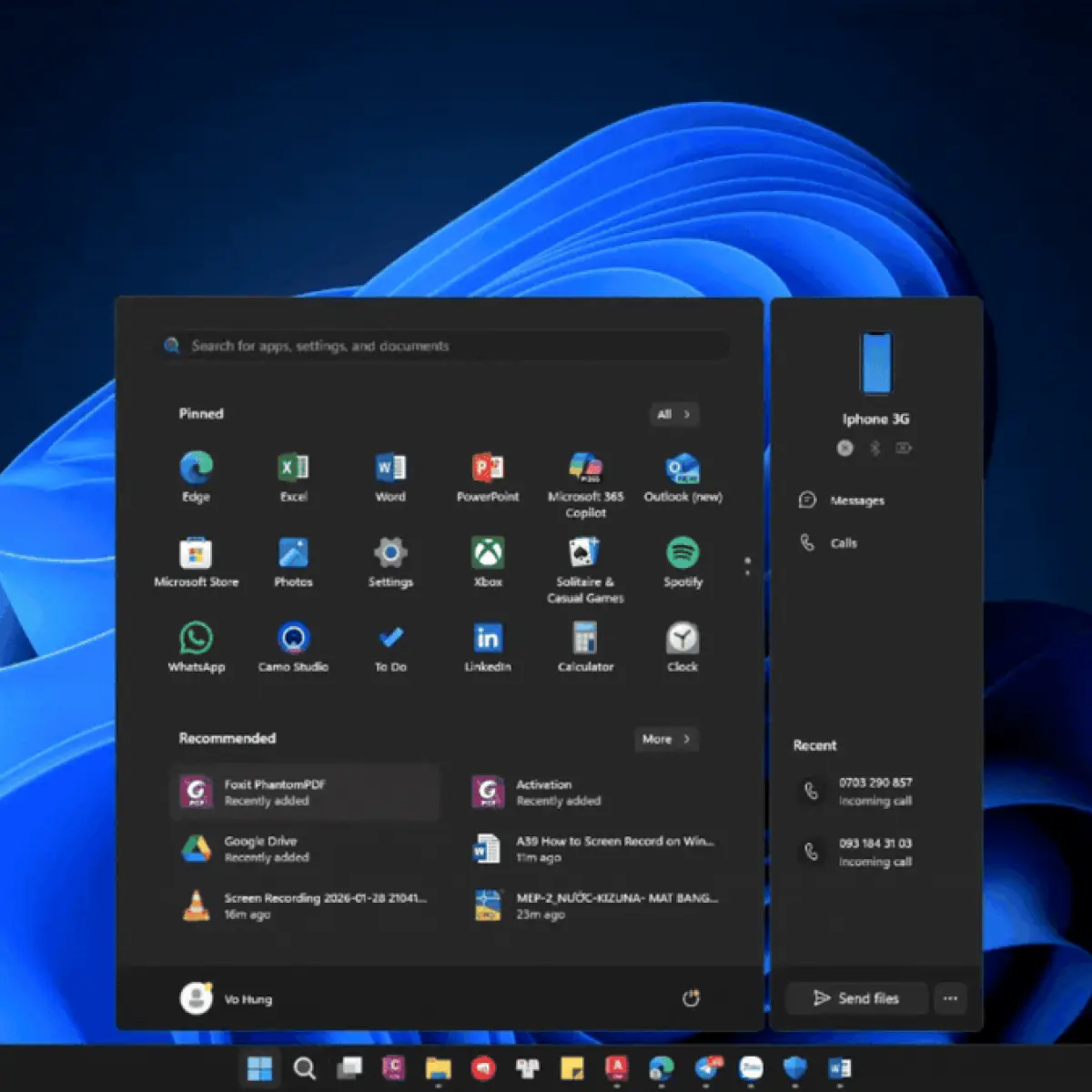Open A39 How to Screen Record document
Viewport: 1092px width, 1092px height.
click(596, 849)
